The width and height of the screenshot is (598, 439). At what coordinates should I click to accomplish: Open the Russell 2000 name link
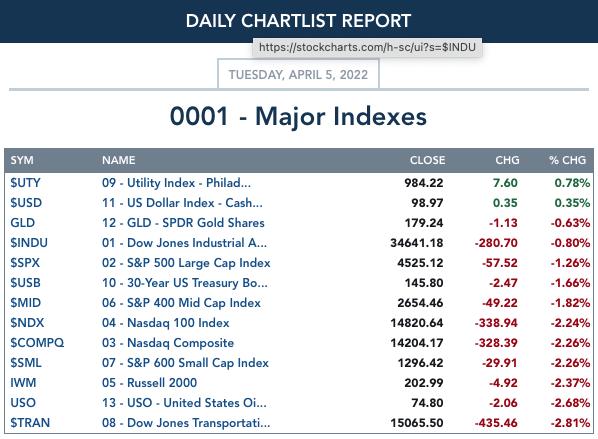150,383
